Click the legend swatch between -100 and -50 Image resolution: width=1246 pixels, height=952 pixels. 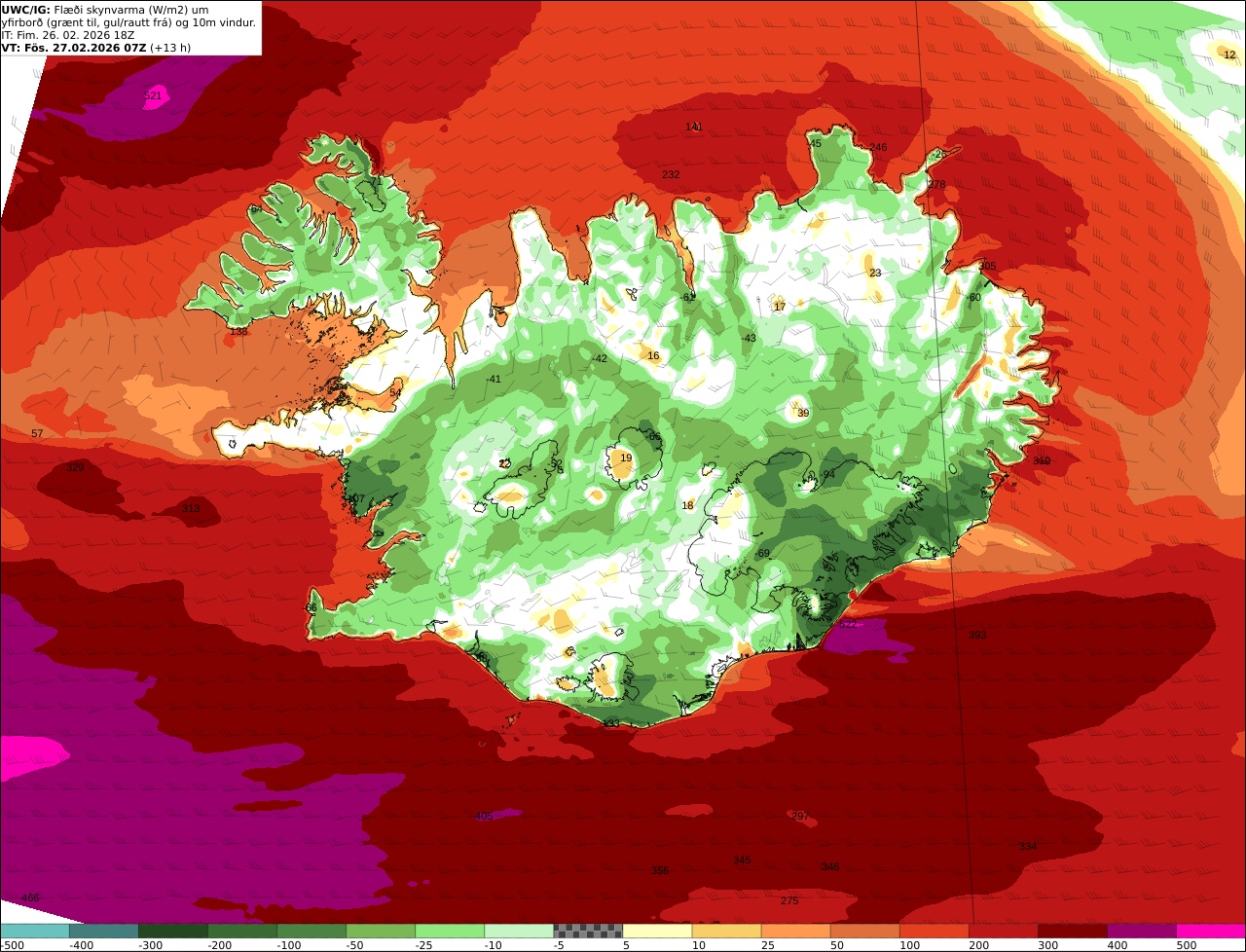pos(311,931)
